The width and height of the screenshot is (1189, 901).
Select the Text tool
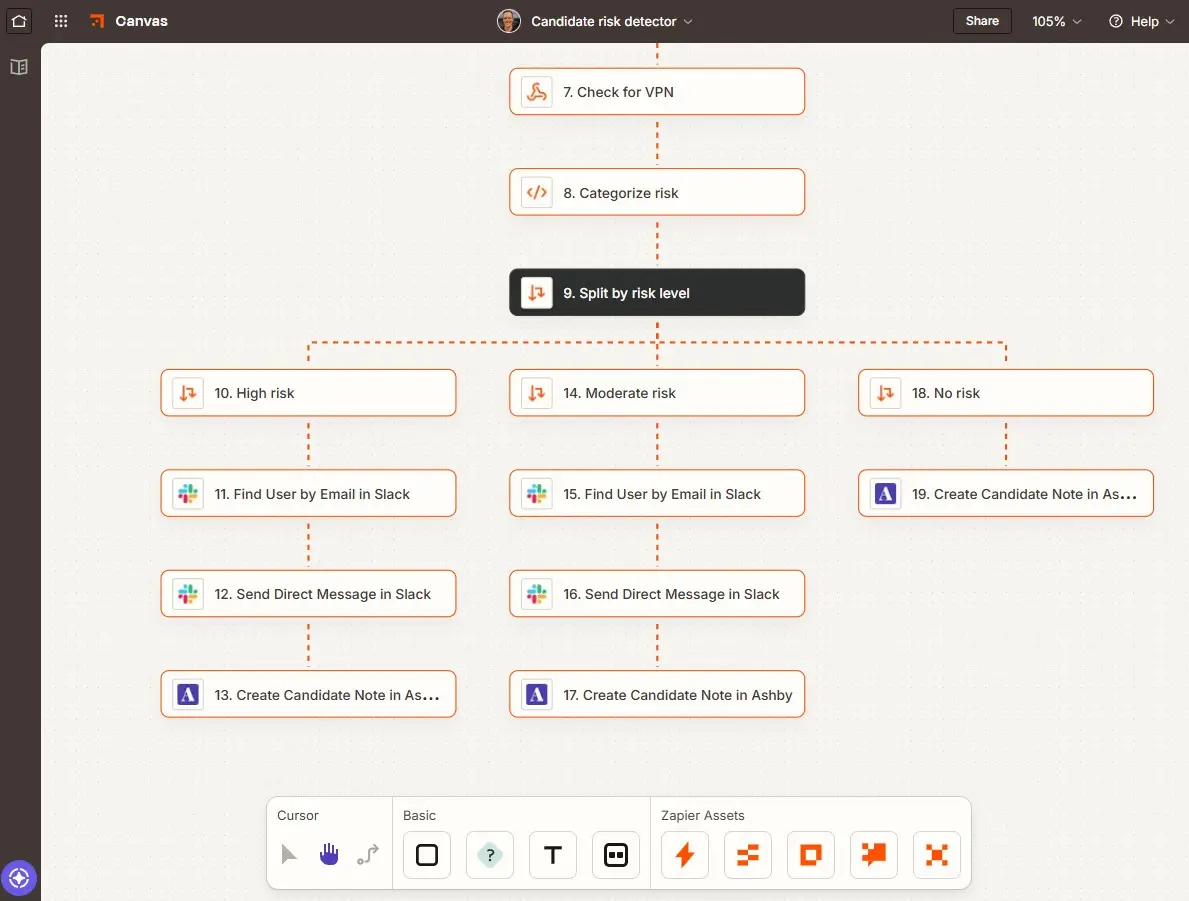click(552, 855)
